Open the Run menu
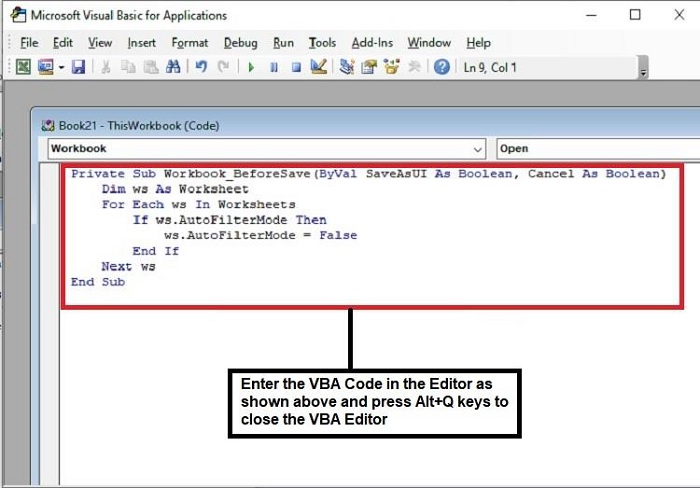The image size is (700, 488). [x=283, y=43]
